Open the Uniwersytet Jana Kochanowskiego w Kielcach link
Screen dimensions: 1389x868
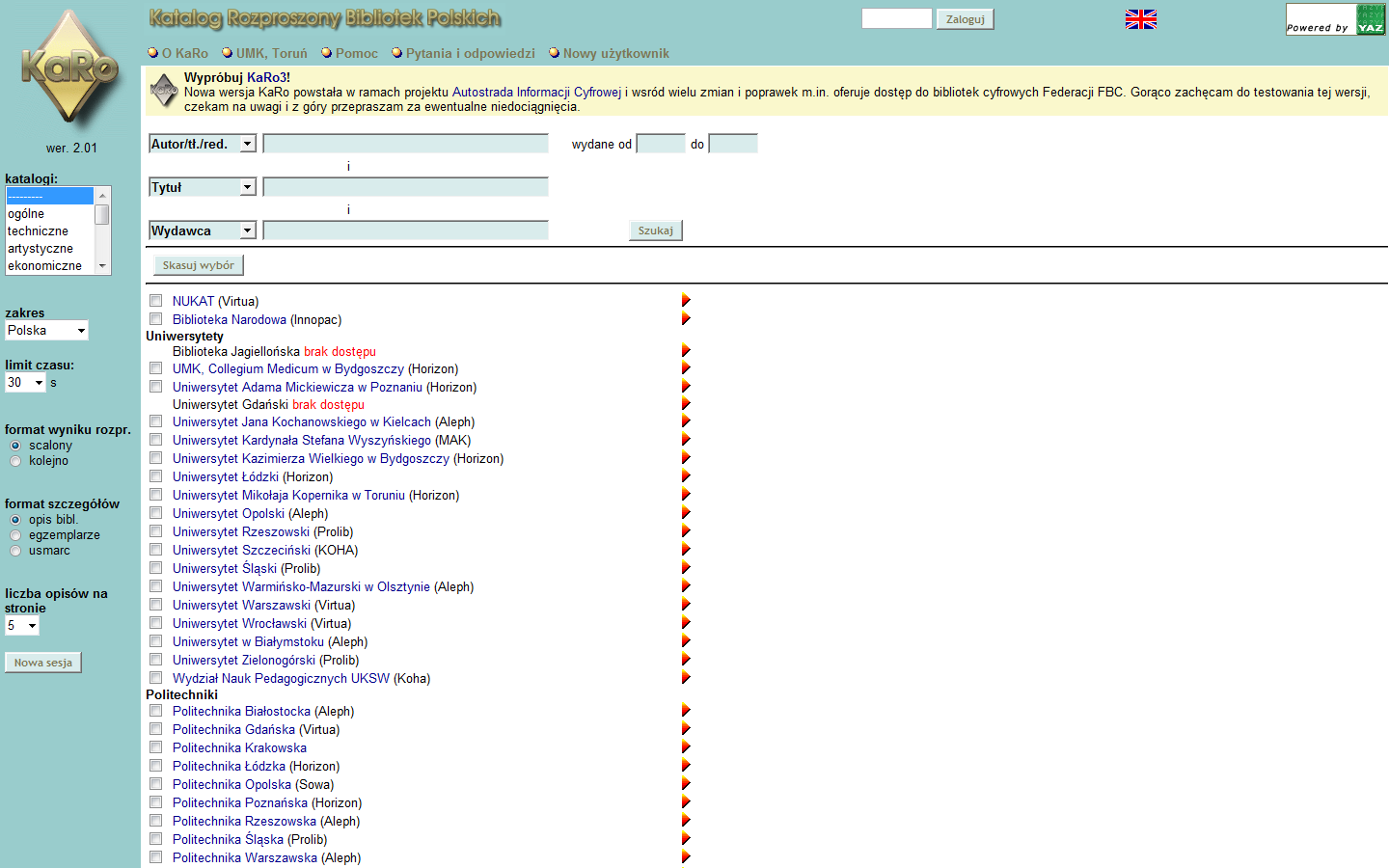[302, 422]
